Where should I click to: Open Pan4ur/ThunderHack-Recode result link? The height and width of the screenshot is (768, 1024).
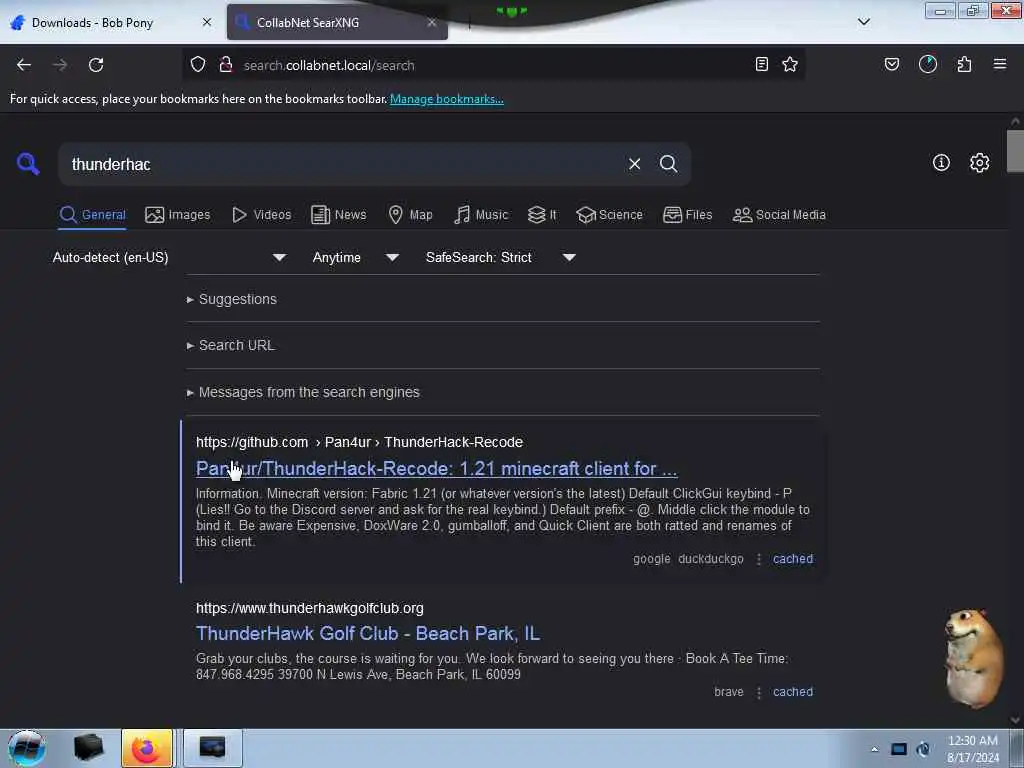click(437, 469)
